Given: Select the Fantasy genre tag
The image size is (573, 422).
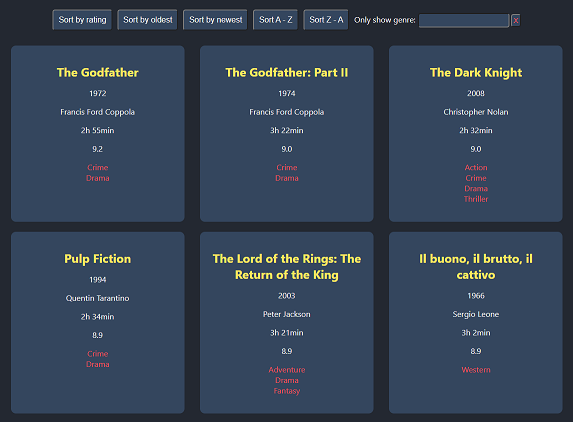Looking at the screenshot, I should tap(286, 391).
